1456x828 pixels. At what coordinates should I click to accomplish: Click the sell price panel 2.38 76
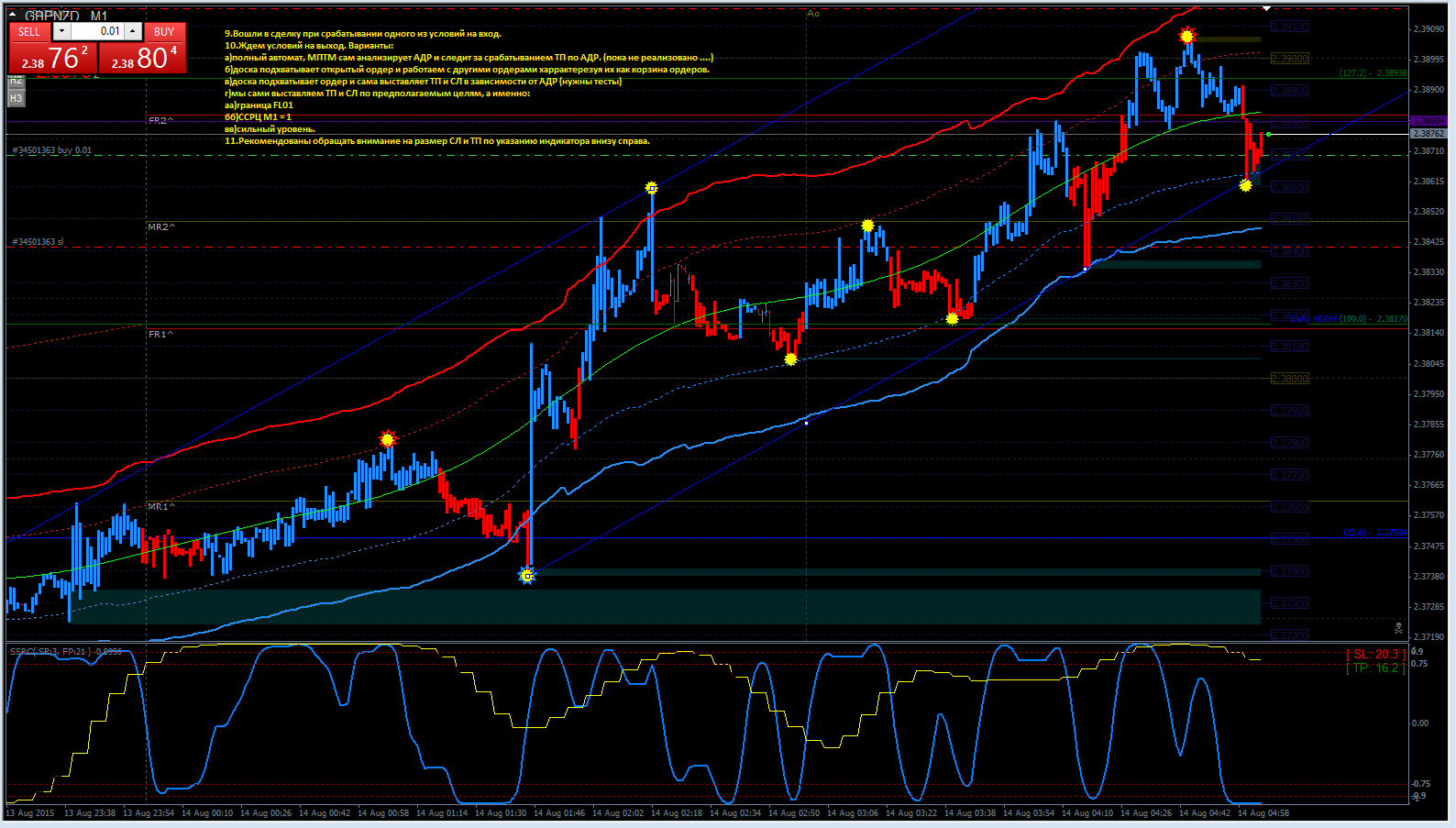coord(54,57)
